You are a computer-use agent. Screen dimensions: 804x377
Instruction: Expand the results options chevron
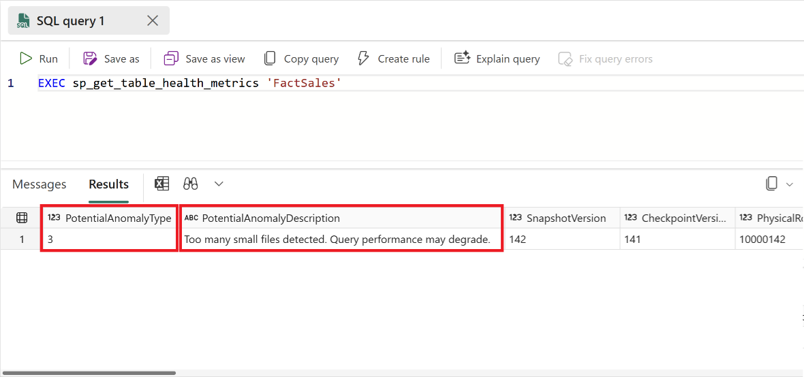pos(219,184)
